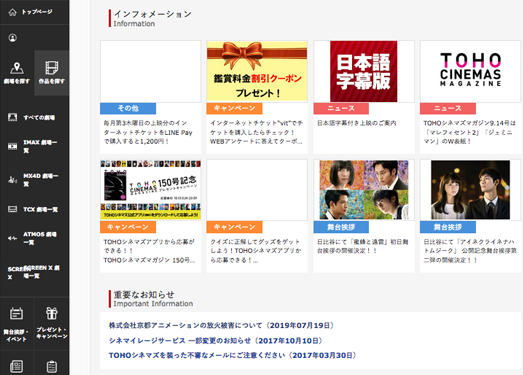523x375 pixels.
Task: Click the 舞台挨拶 tag on アイネクライネナハトムジーク card
Action: coord(448,227)
